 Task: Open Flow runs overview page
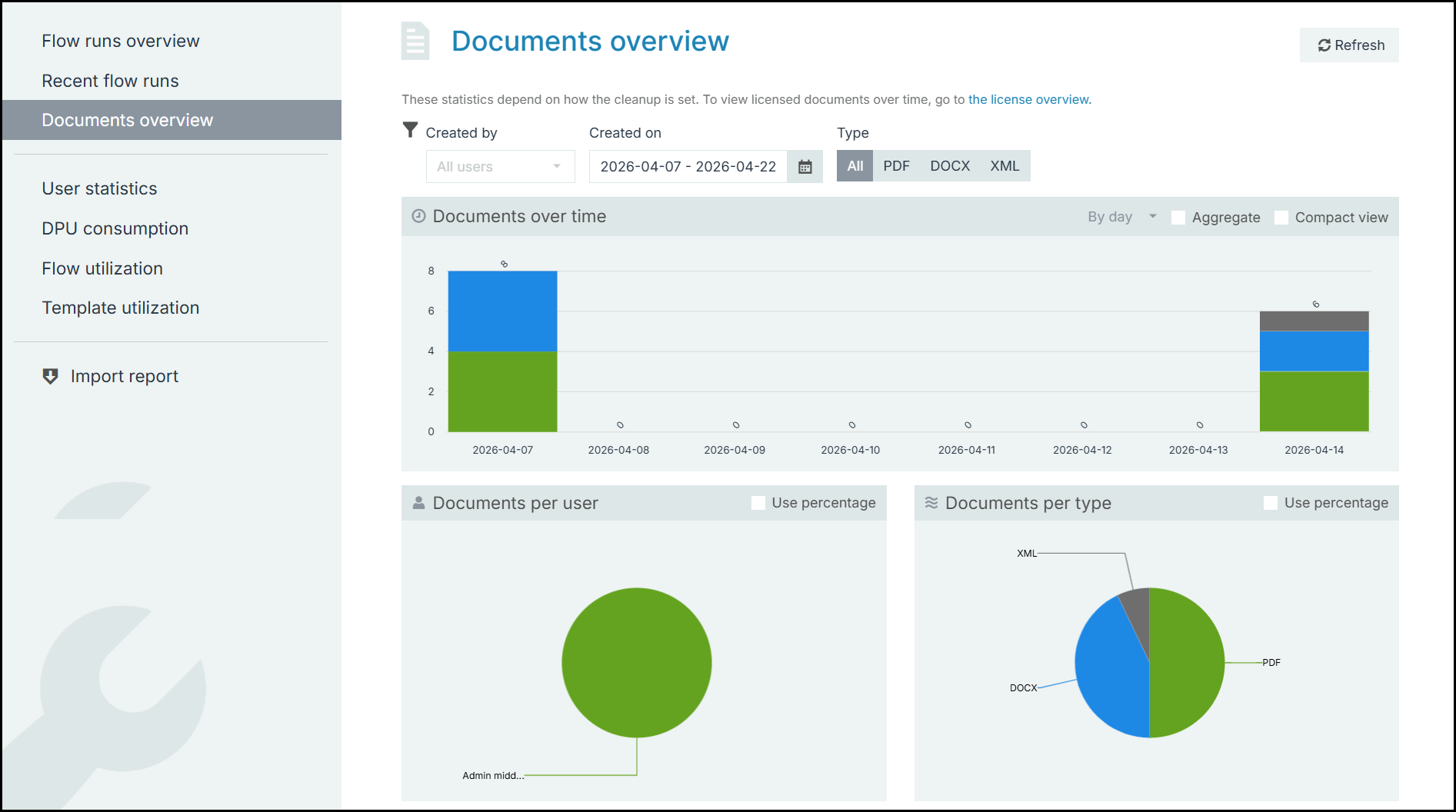click(x=121, y=41)
